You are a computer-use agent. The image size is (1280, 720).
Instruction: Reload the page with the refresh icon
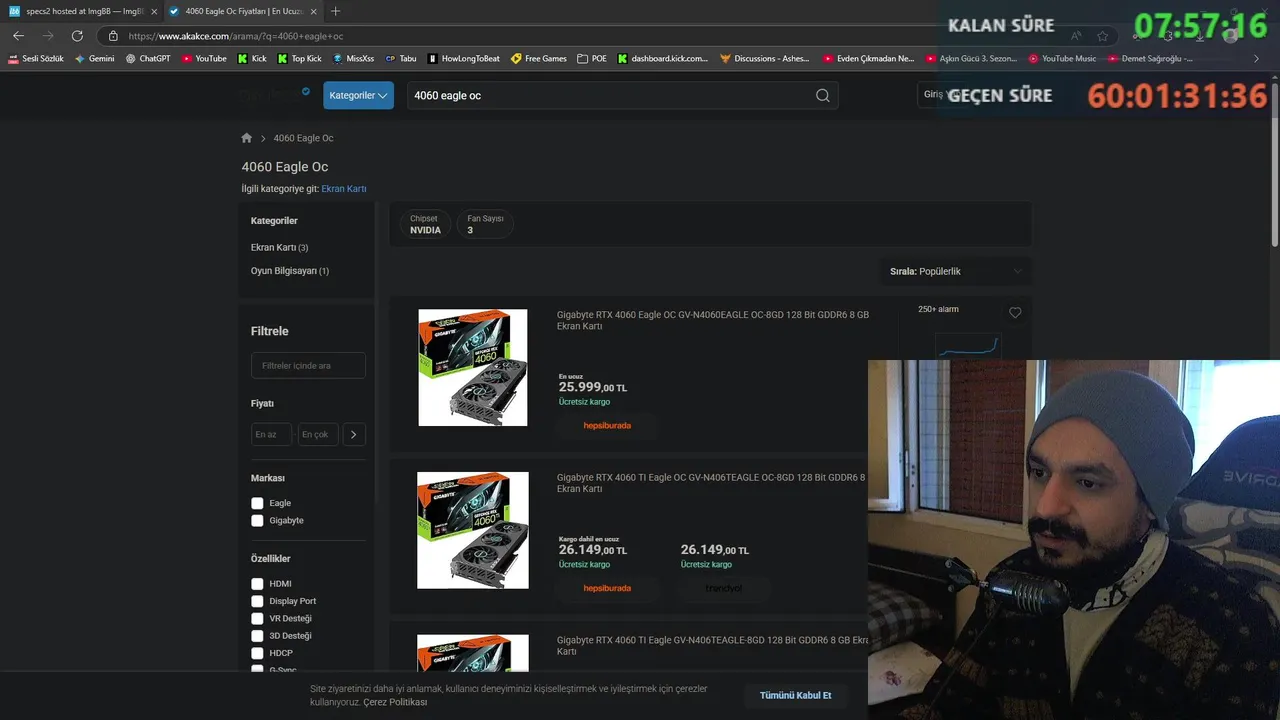pyautogui.click(x=77, y=36)
